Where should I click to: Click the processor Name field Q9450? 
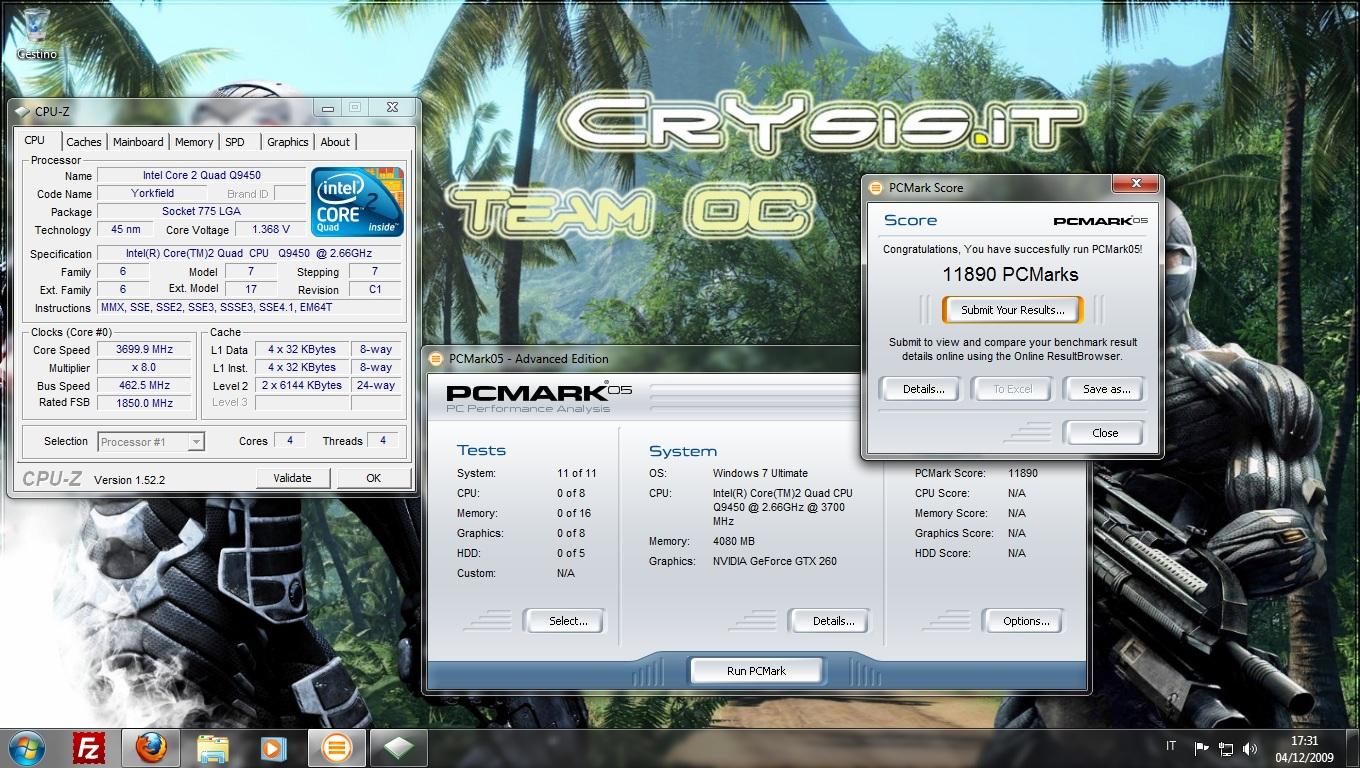[x=201, y=176]
